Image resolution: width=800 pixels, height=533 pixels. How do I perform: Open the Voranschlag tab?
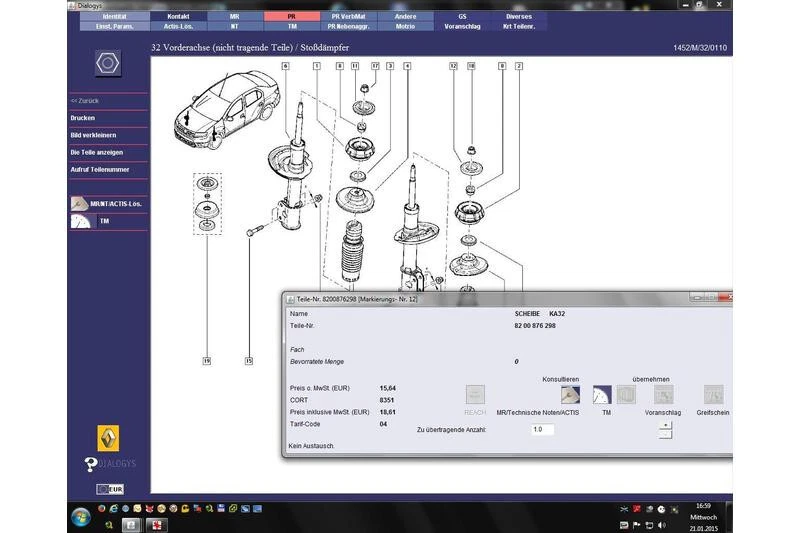pos(462,26)
